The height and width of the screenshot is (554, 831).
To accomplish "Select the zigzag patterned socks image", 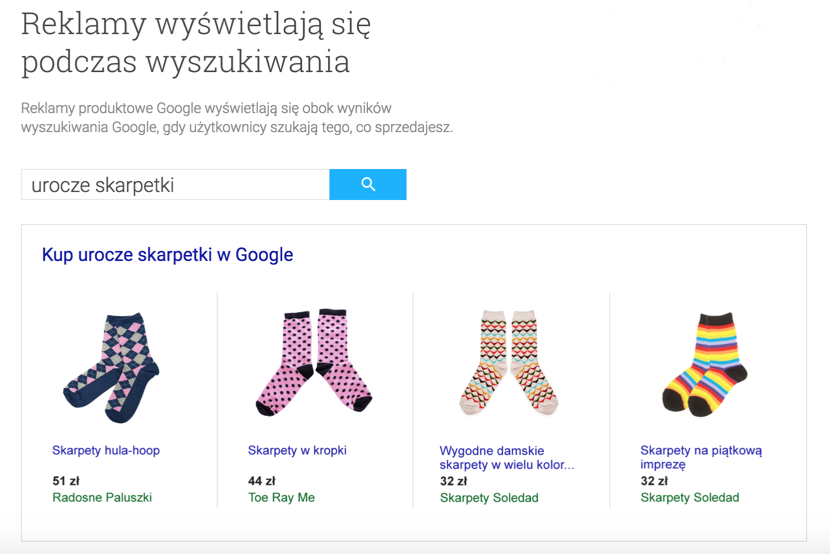I will pos(511,363).
